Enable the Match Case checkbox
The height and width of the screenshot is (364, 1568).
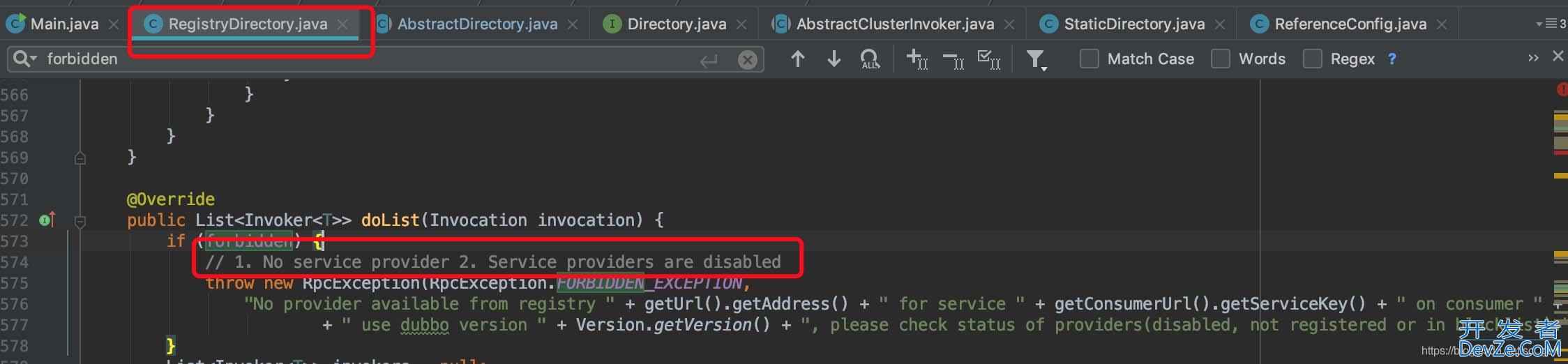[x=1089, y=59]
